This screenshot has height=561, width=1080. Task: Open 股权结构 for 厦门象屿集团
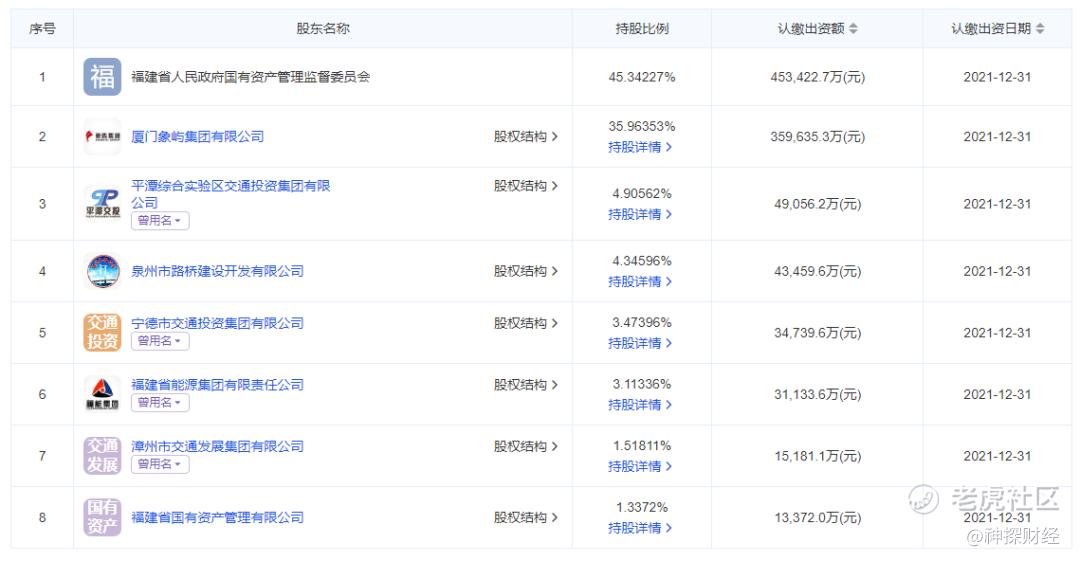526,136
